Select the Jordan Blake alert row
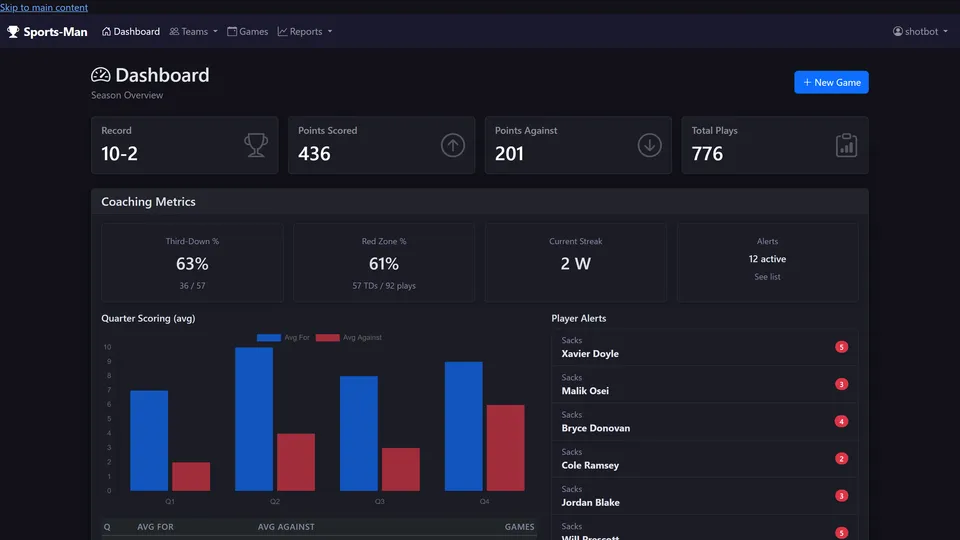 point(705,496)
